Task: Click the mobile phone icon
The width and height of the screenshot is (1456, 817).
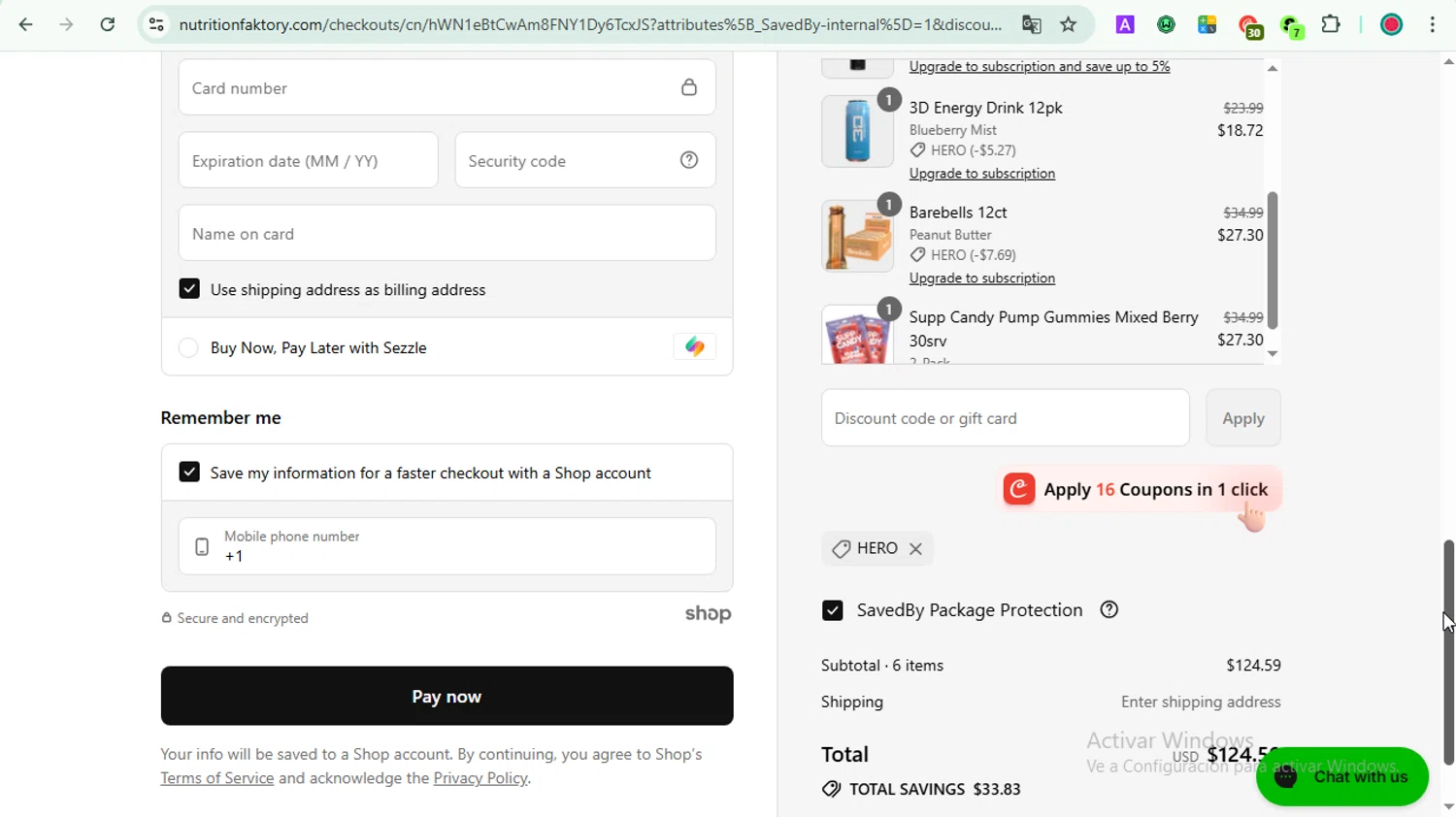Action: [x=202, y=547]
